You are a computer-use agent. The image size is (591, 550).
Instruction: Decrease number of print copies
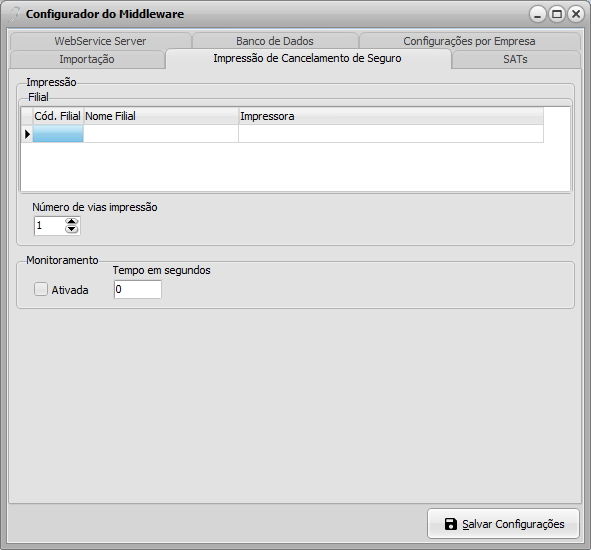pyautogui.click(x=72, y=230)
